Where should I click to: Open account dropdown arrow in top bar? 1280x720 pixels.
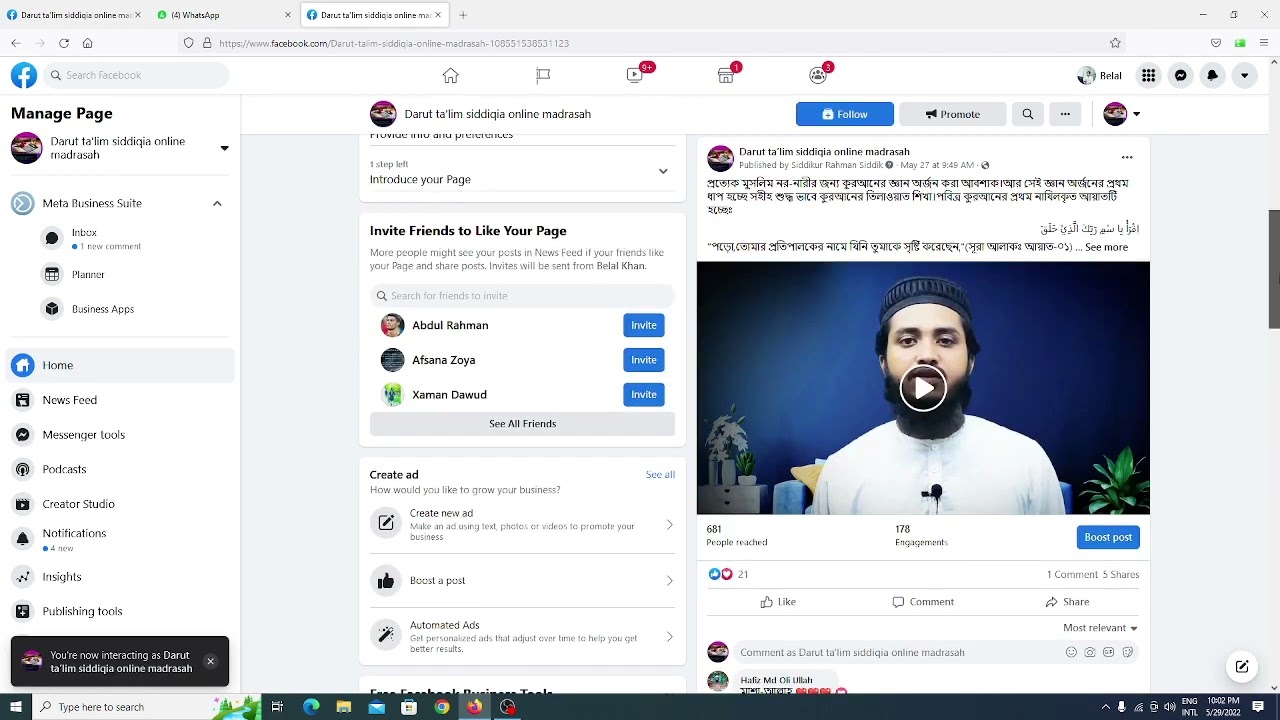(x=1244, y=75)
